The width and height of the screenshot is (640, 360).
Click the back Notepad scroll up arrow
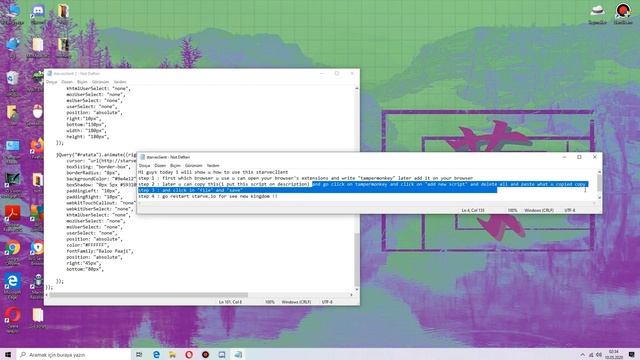[x=357, y=89]
